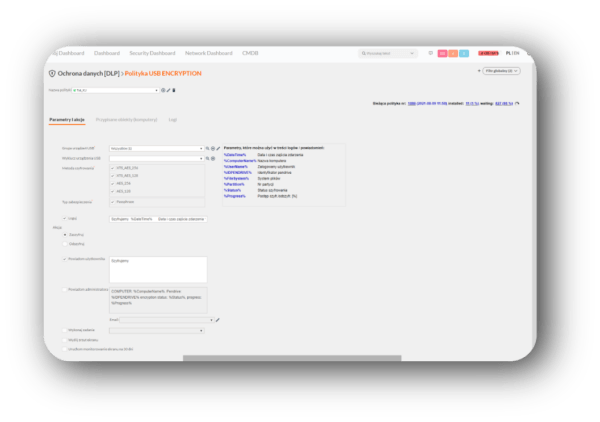Open the Nazwa polityki dropdown
The width and height of the screenshot is (600, 422).
115,90
